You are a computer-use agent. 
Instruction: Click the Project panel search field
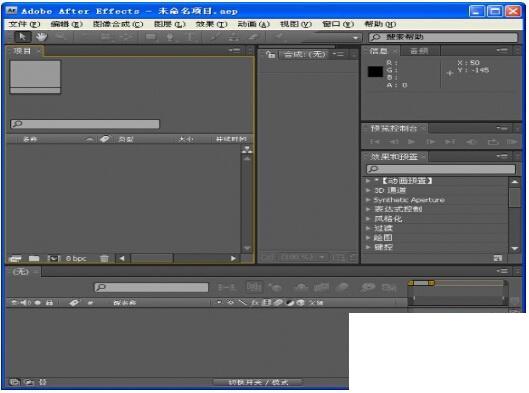[x=85, y=124]
